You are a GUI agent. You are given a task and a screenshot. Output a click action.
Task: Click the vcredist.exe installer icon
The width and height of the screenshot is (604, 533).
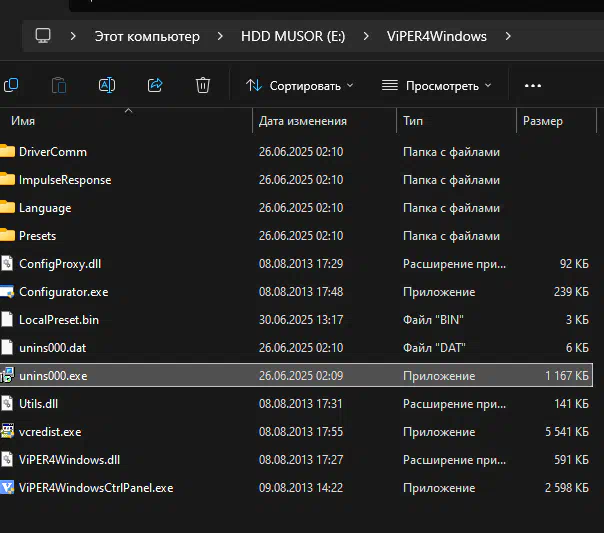(x=7, y=431)
